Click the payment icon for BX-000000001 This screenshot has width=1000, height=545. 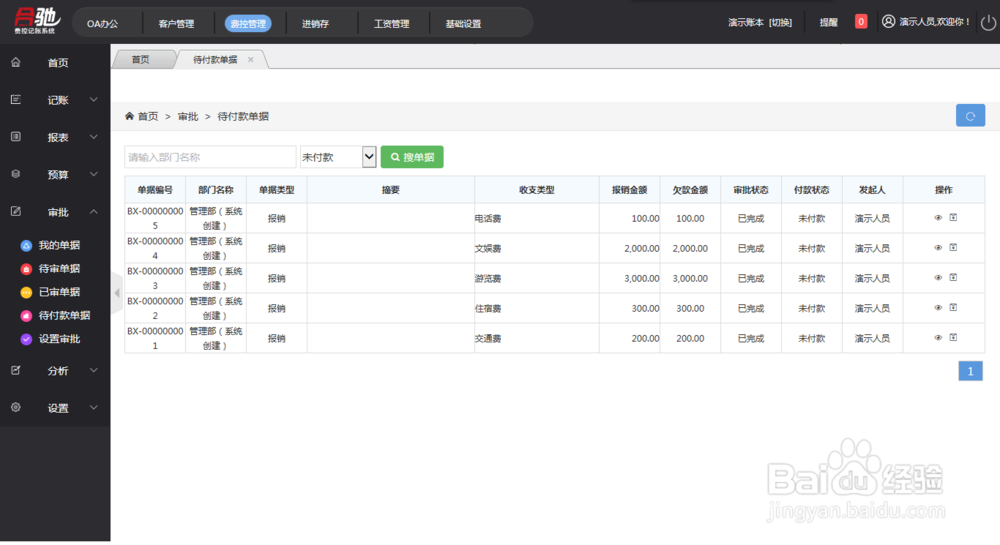(x=953, y=337)
